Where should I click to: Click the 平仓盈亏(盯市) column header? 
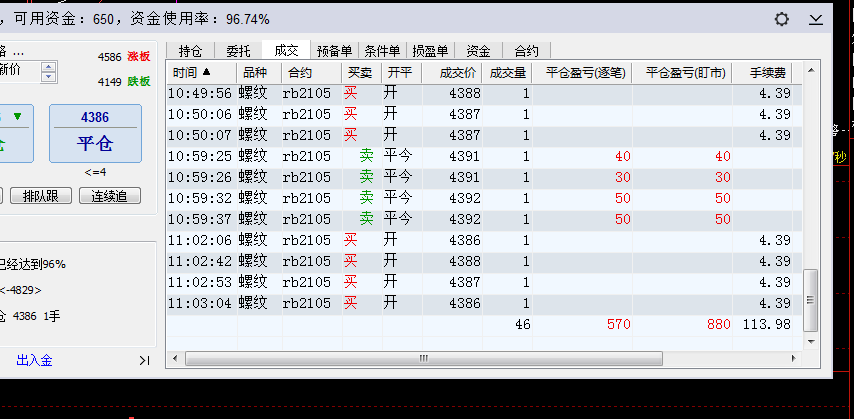pyautogui.click(x=682, y=72)
